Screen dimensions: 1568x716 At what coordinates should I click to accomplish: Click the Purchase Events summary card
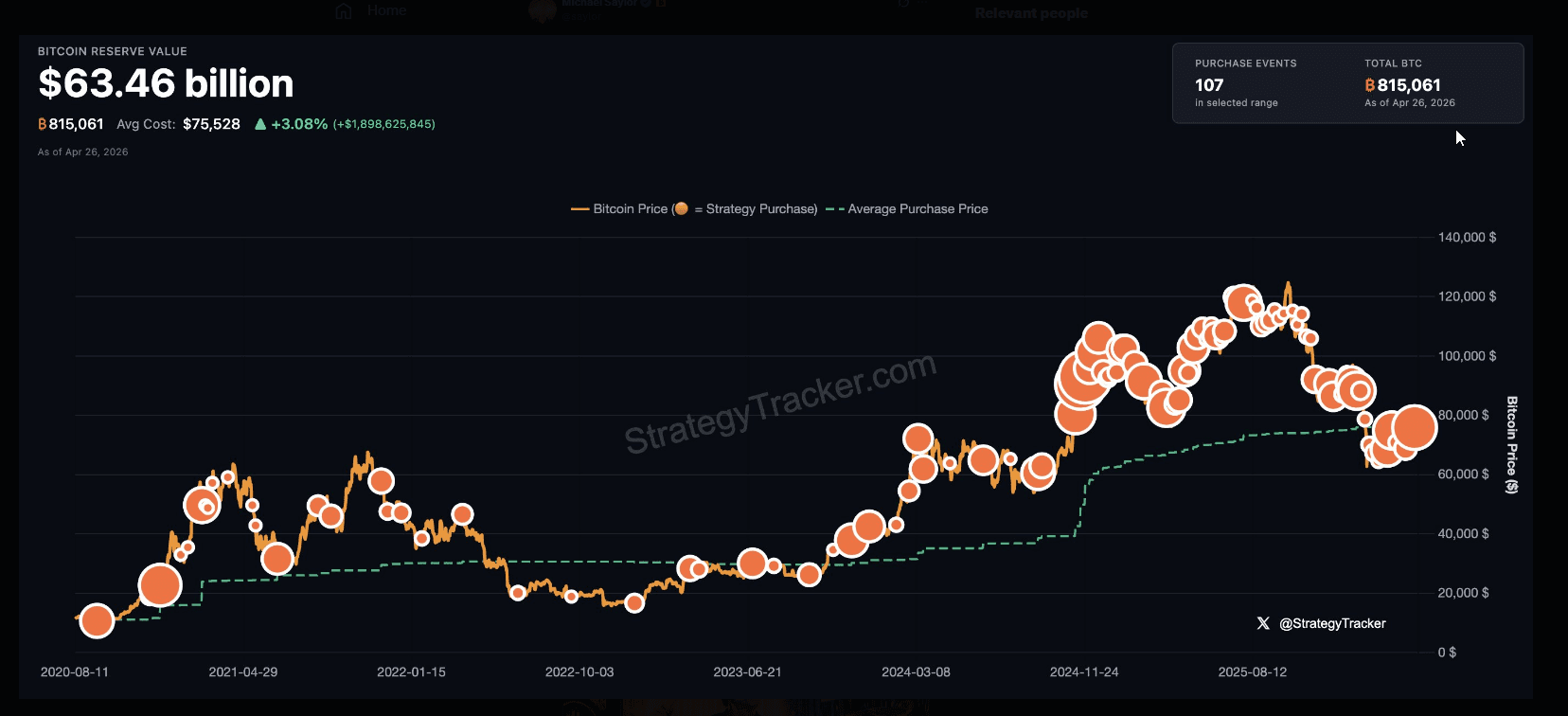1246,84
